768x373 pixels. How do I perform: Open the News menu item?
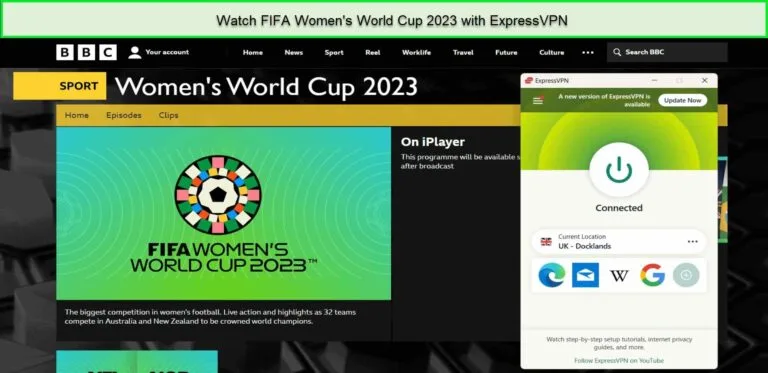(x=293, y=52)
